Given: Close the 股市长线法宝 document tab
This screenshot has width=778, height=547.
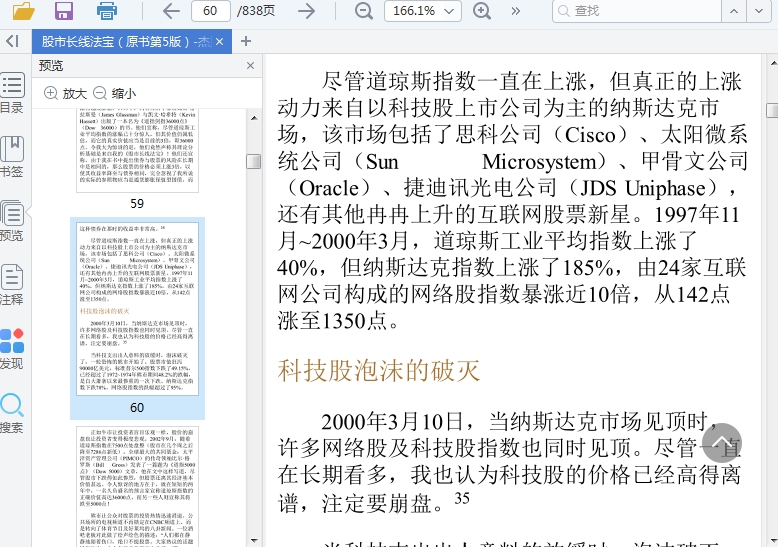Looking at the screenshot, I should click(x=220, y=42).
